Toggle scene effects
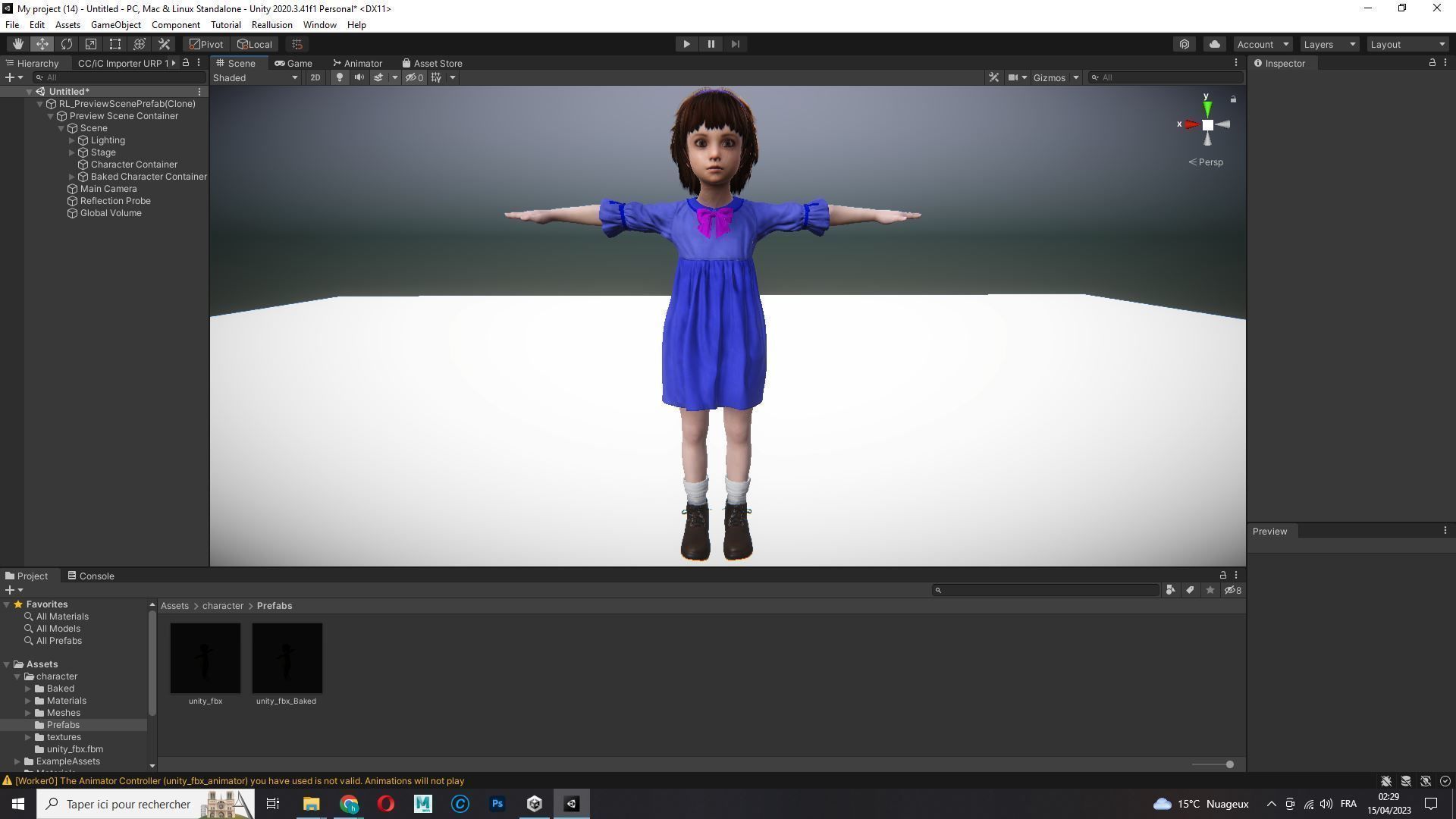 tap(378, 77)
